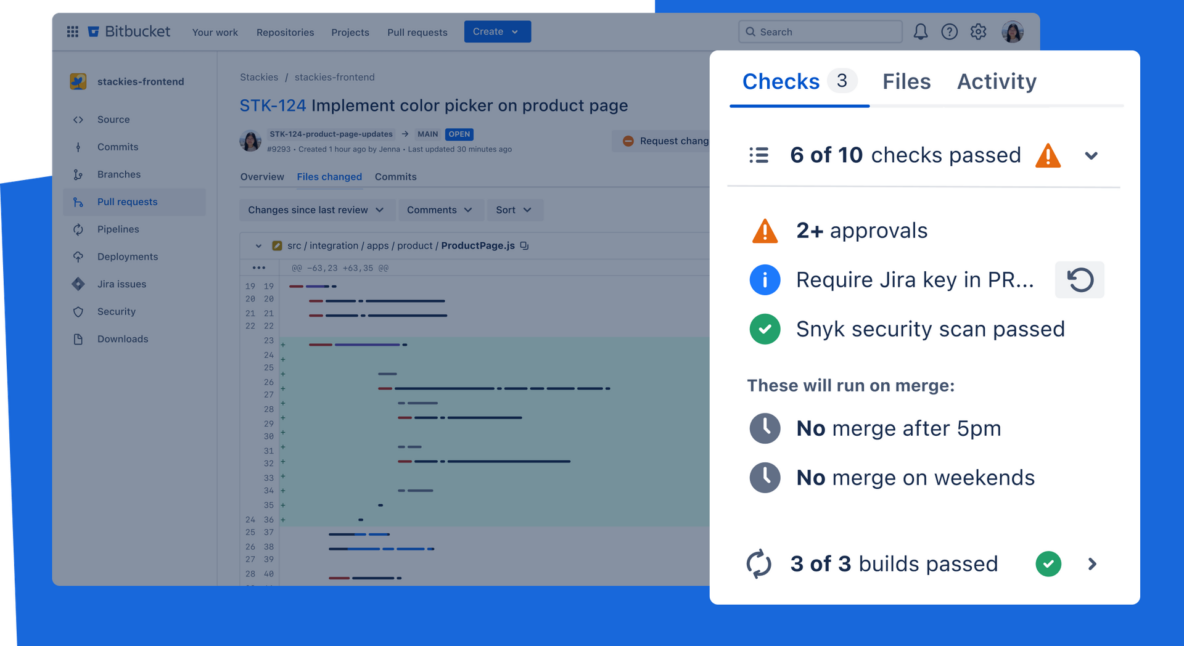Click the 'No merge on weekends' text
This screenshot has width=1184, height=646.
(915, 478)
